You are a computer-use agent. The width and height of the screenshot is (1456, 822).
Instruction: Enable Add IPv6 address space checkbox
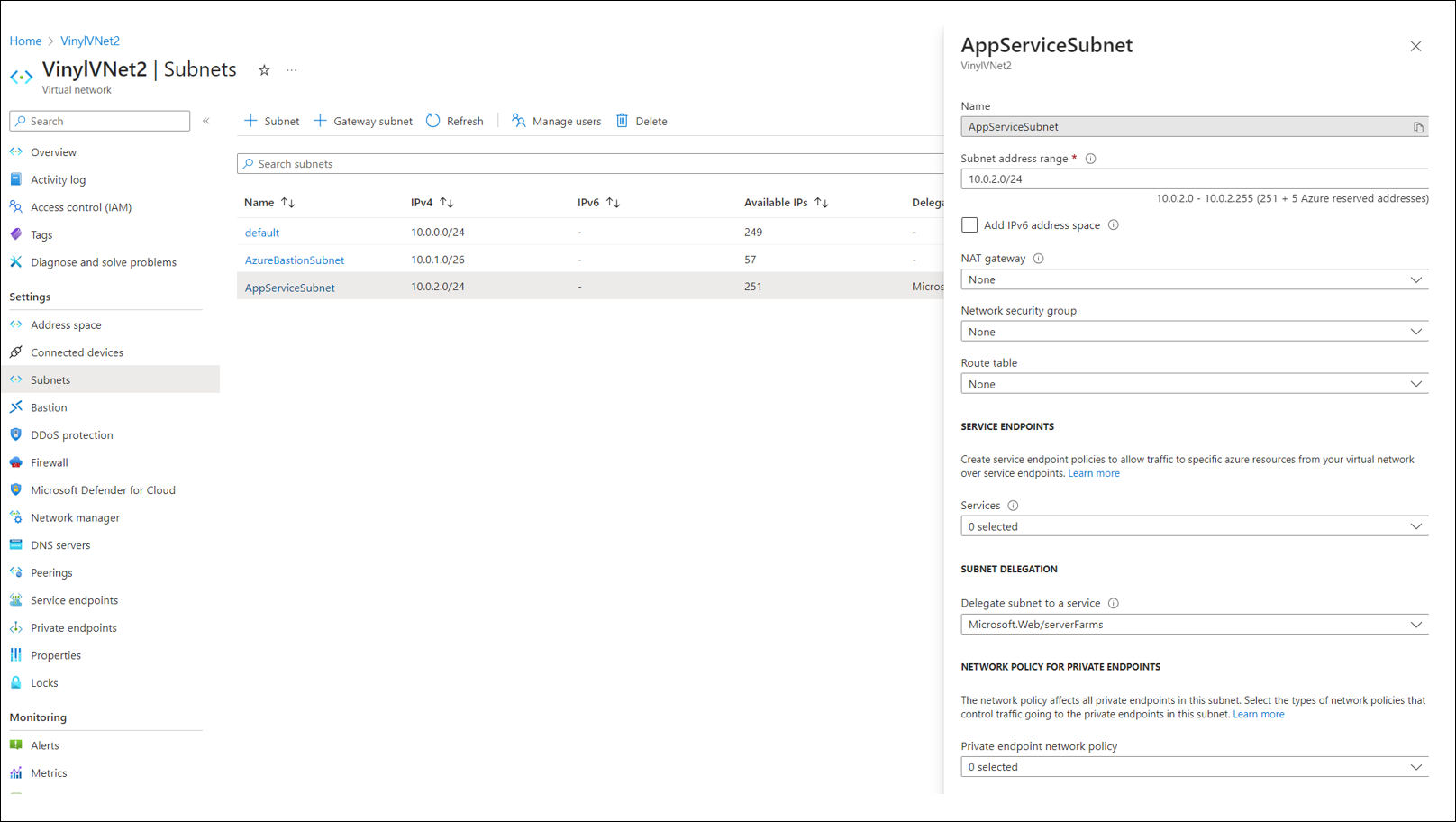click(x=969, y=225)
